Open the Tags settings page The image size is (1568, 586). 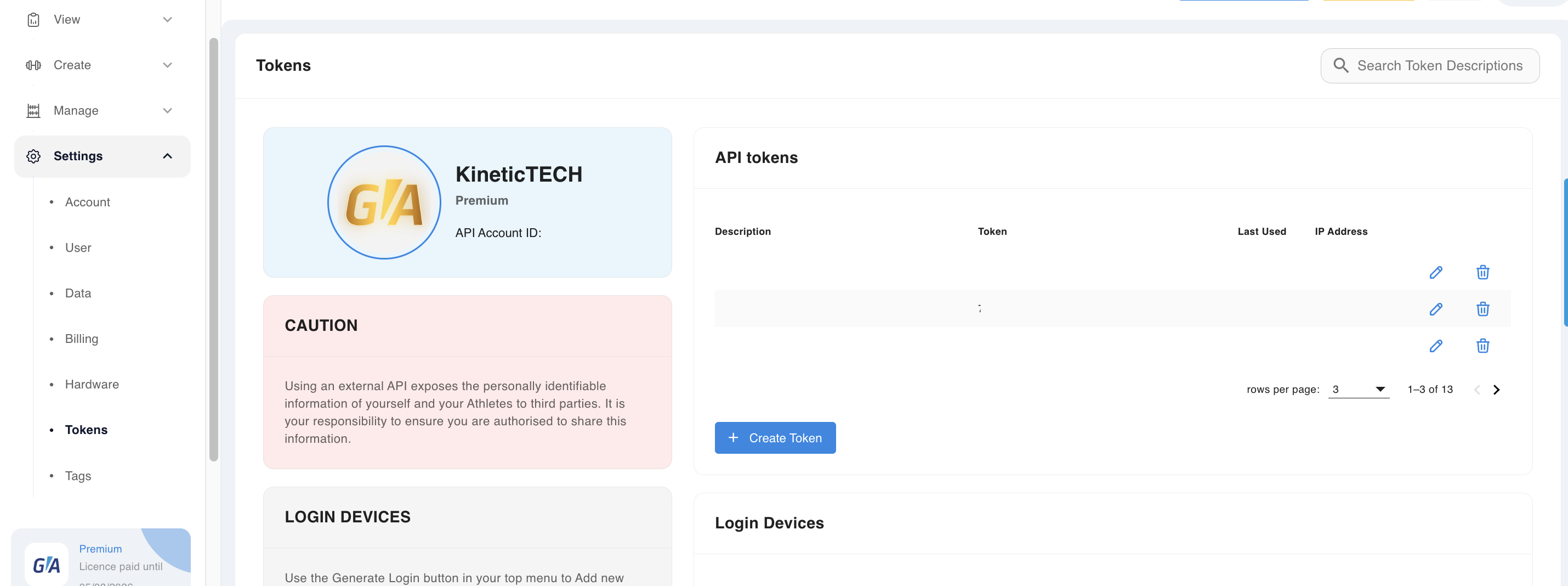(x=78, y=476)
